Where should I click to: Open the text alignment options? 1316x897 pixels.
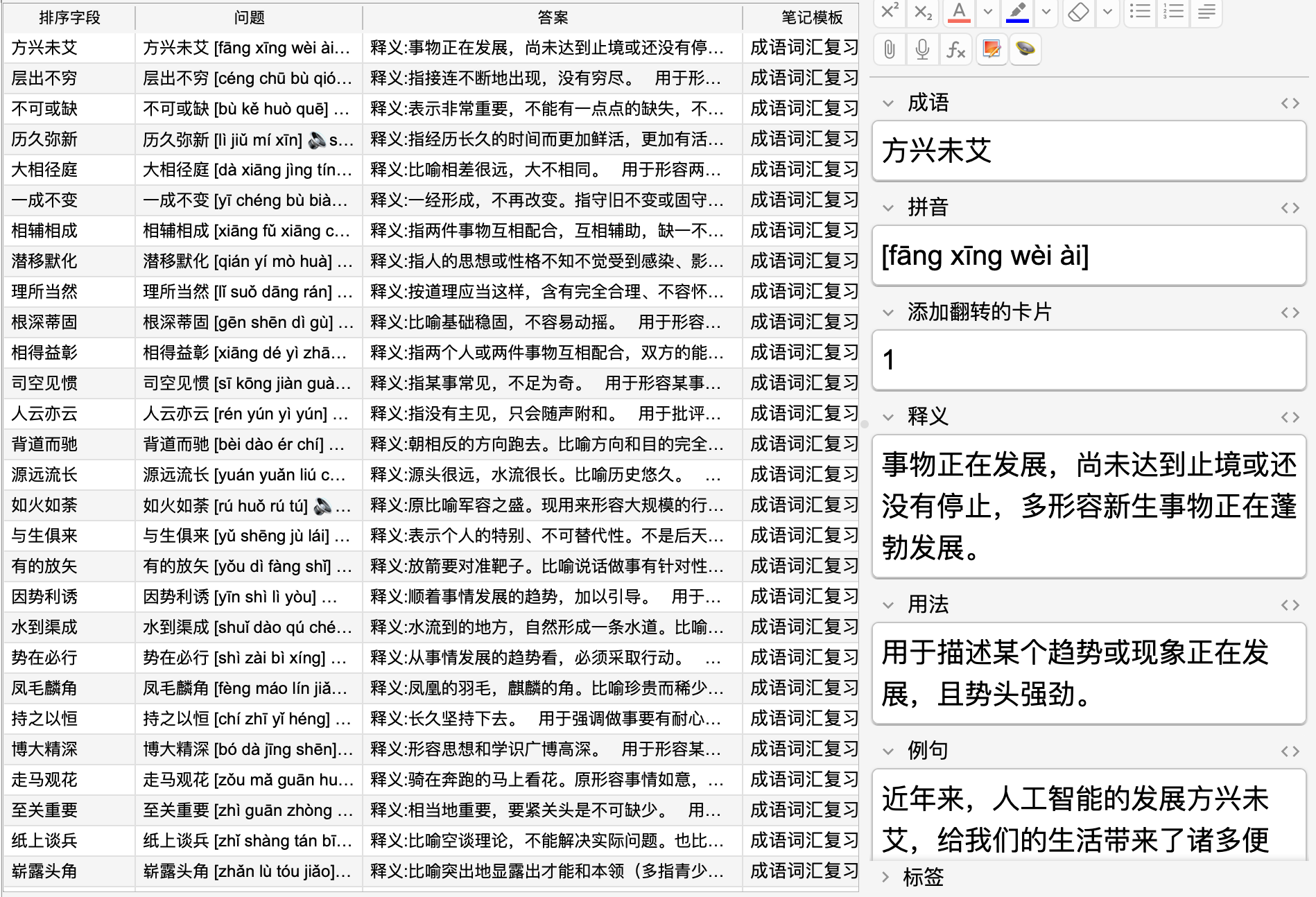coord(1206,12)
